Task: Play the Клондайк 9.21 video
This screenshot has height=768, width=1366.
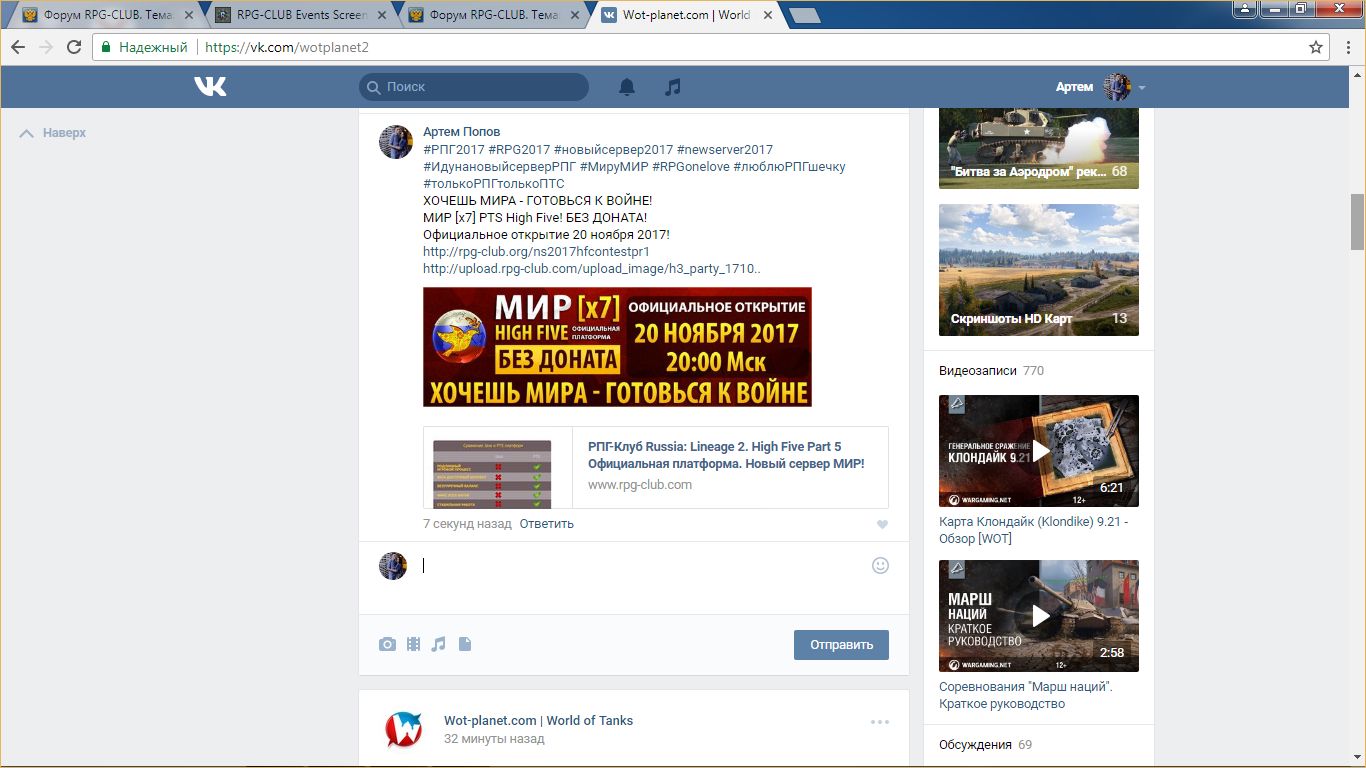Action: pos(1039,451)
